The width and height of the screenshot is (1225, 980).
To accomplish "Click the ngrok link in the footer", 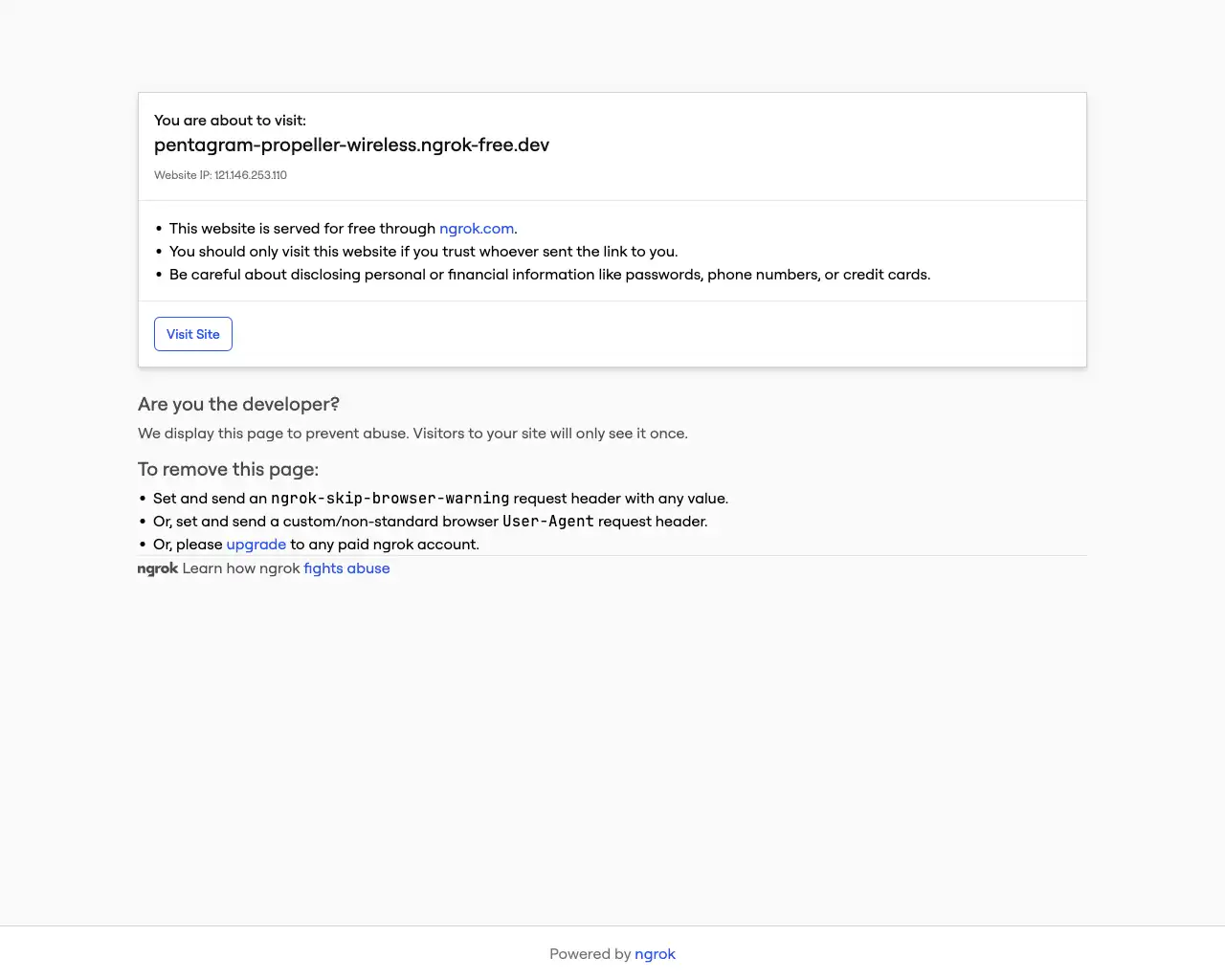I will point(655,953).
